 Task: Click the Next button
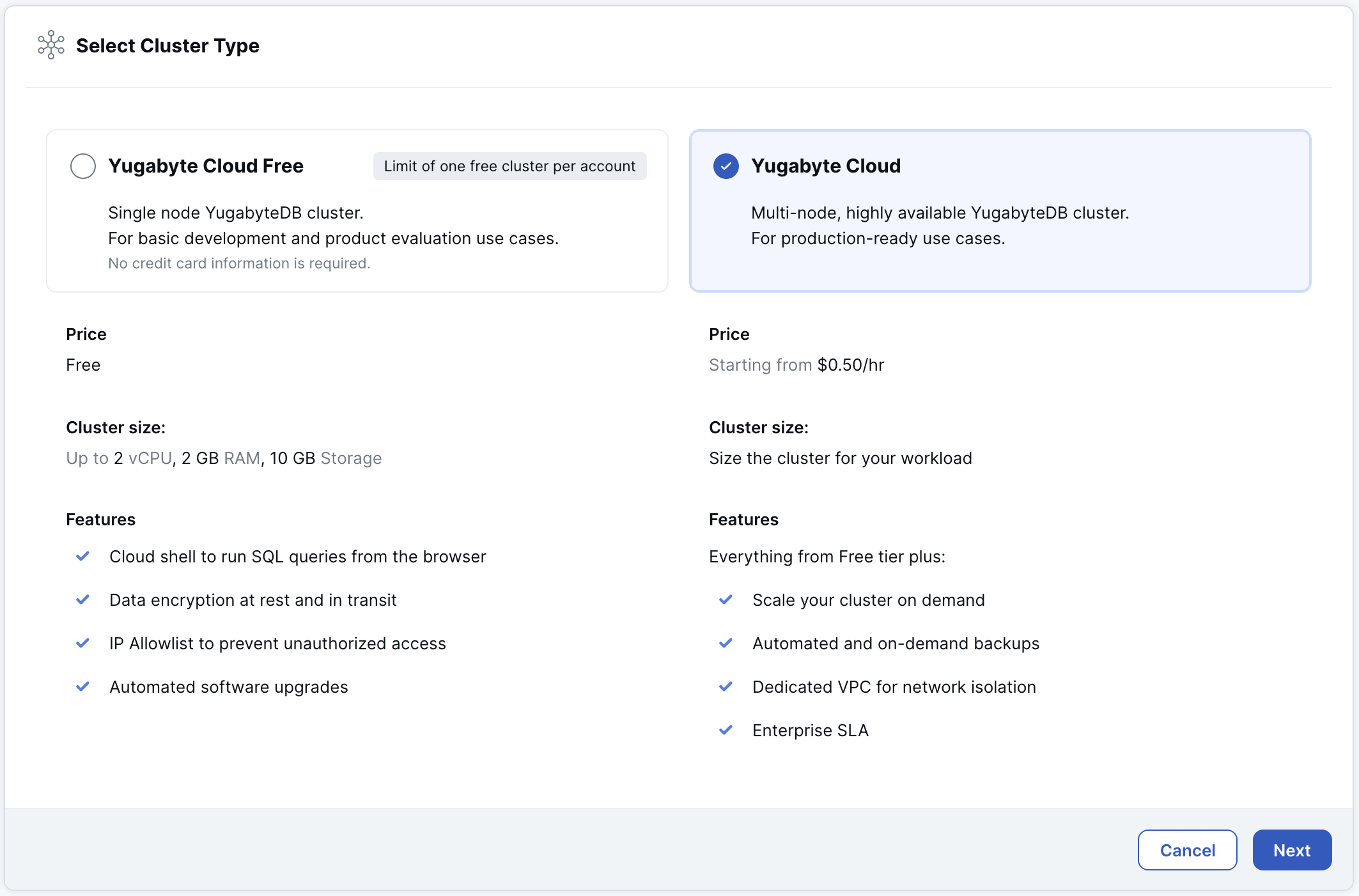pos(1292,850)
